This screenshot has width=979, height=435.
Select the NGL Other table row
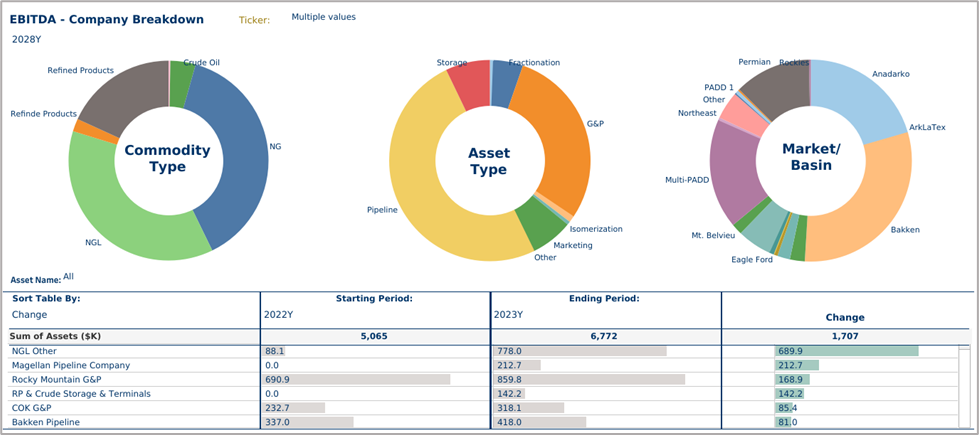click(x=486, y=351)
